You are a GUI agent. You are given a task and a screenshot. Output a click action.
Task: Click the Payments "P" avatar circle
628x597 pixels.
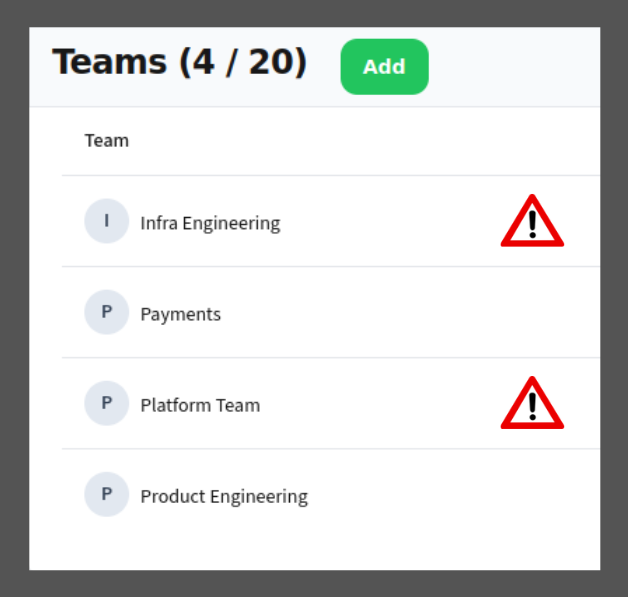[x=107, y=312]
